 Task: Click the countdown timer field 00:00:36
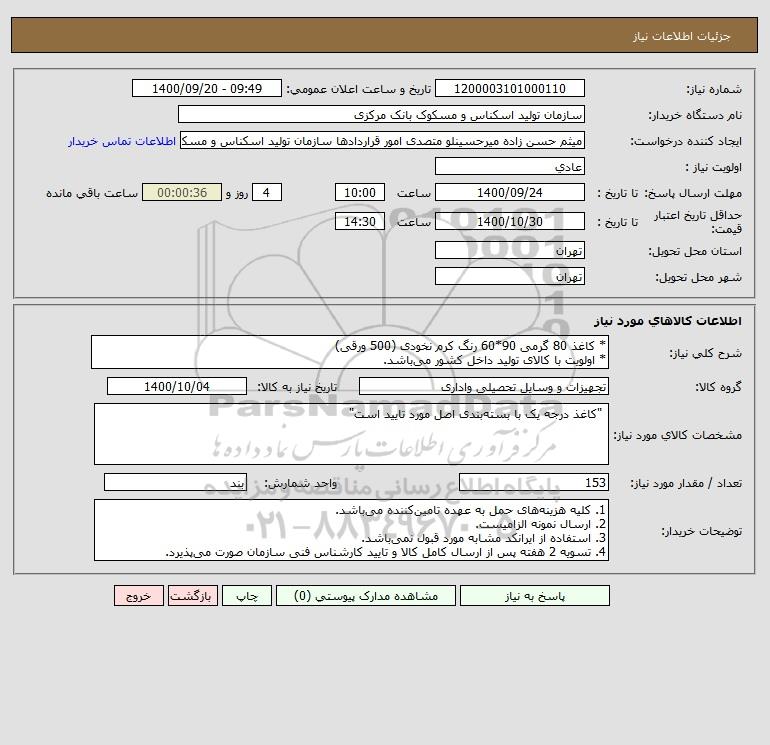coord(182,193)
